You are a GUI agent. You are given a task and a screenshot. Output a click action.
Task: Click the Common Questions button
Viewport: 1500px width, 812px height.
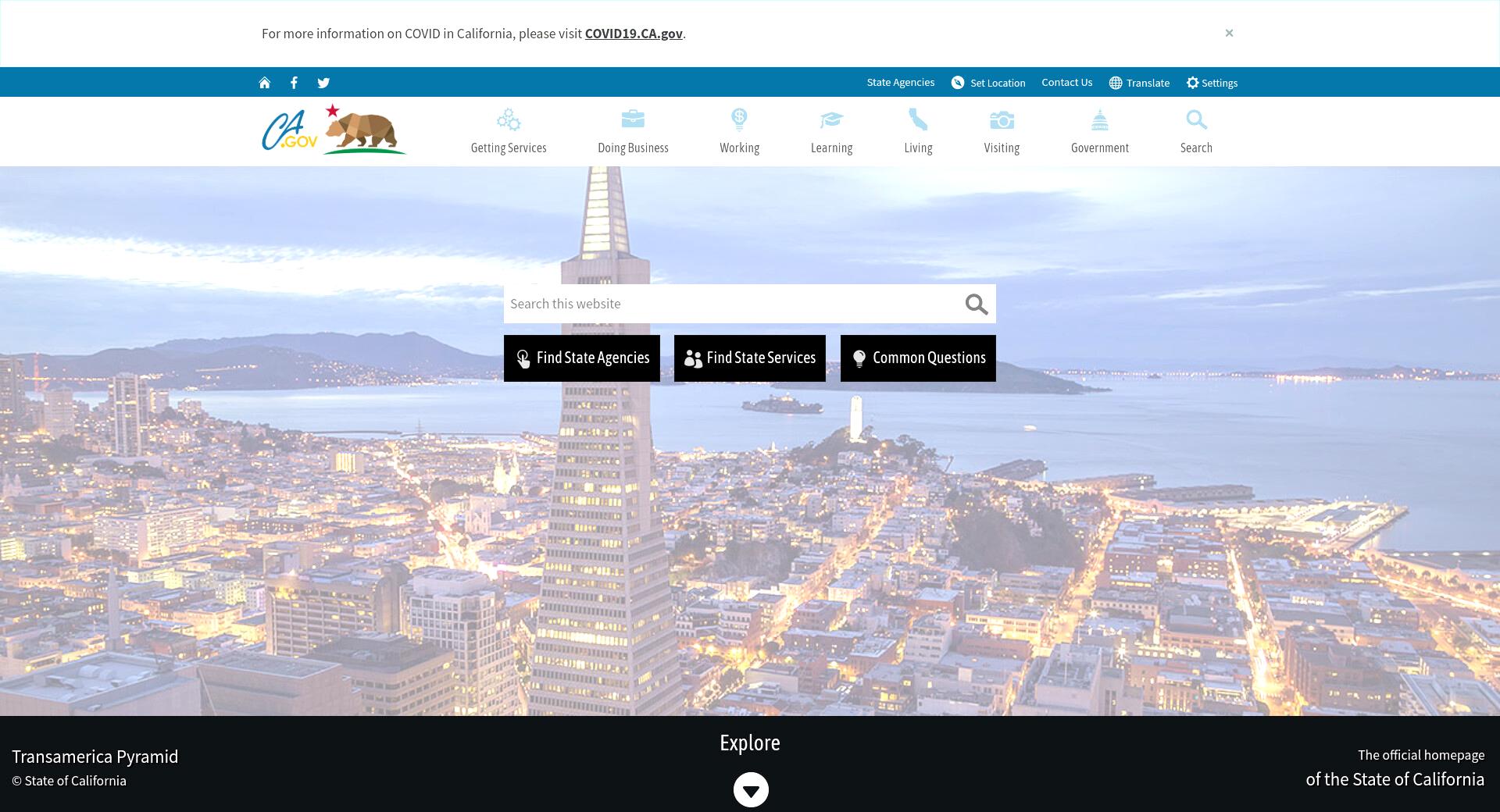pos(918,358)
